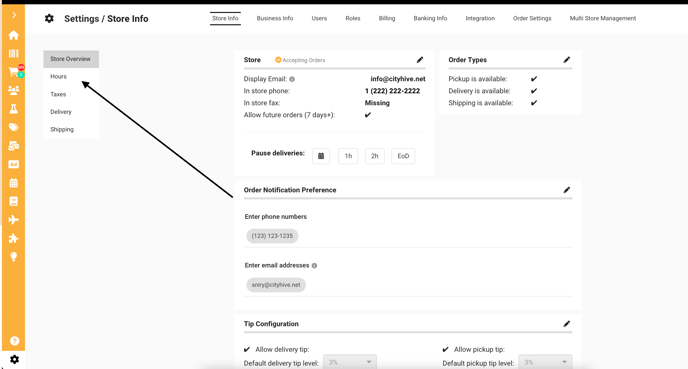
Task: Click the phone numbers input field
Action: tap(408, 236)
